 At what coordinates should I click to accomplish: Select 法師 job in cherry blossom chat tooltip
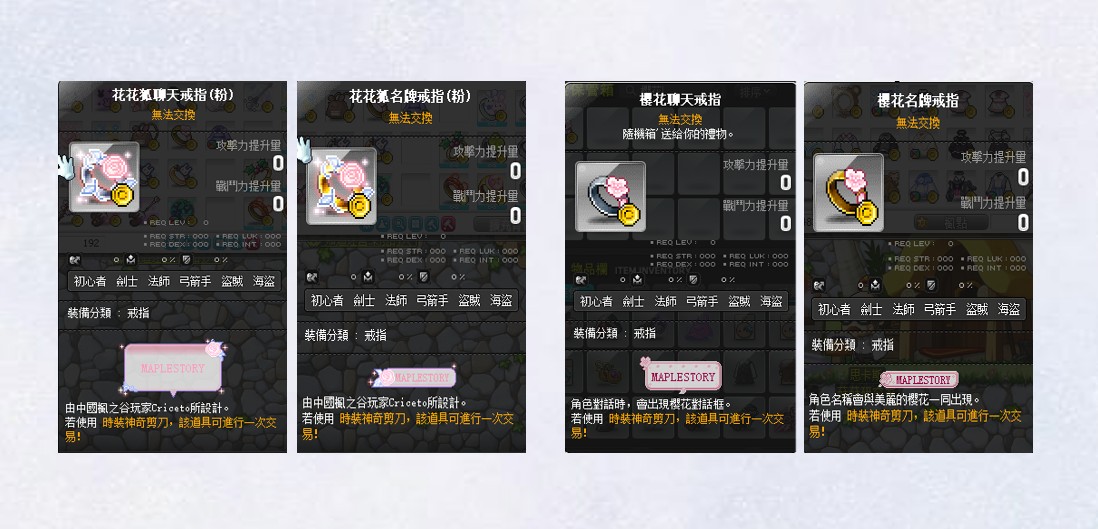665,301
